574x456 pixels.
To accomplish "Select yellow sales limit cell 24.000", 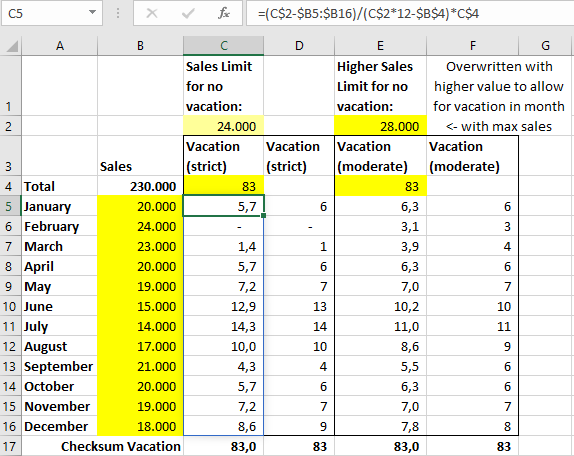I will 223,126.
